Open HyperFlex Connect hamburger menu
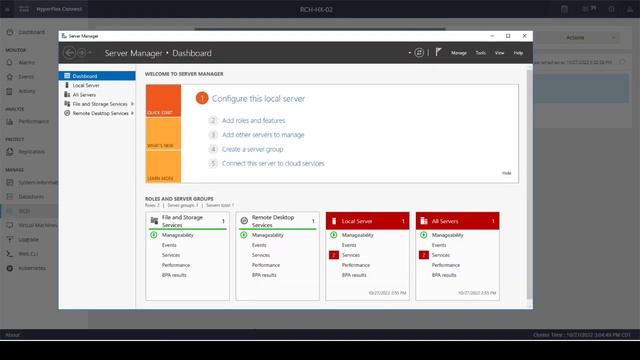 point(7,9)
